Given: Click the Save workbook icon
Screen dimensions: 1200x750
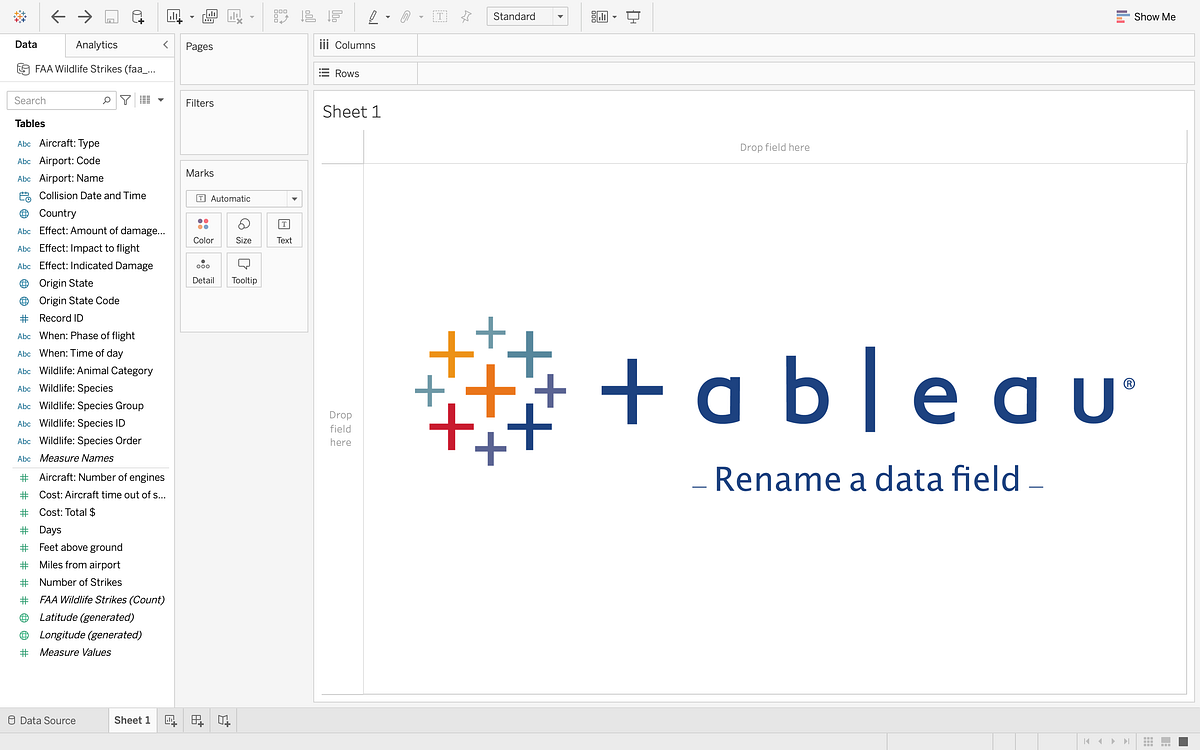Looking at the screenshot, I should coord(111,16).
